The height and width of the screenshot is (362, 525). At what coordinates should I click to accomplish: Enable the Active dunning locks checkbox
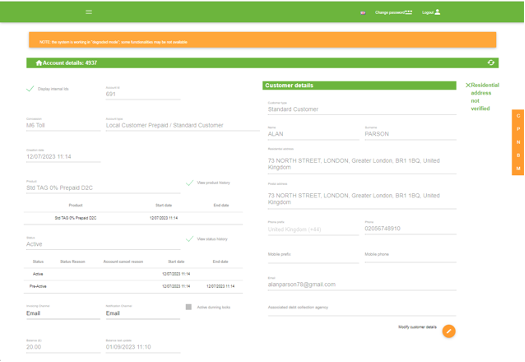(x=189, y=307)
